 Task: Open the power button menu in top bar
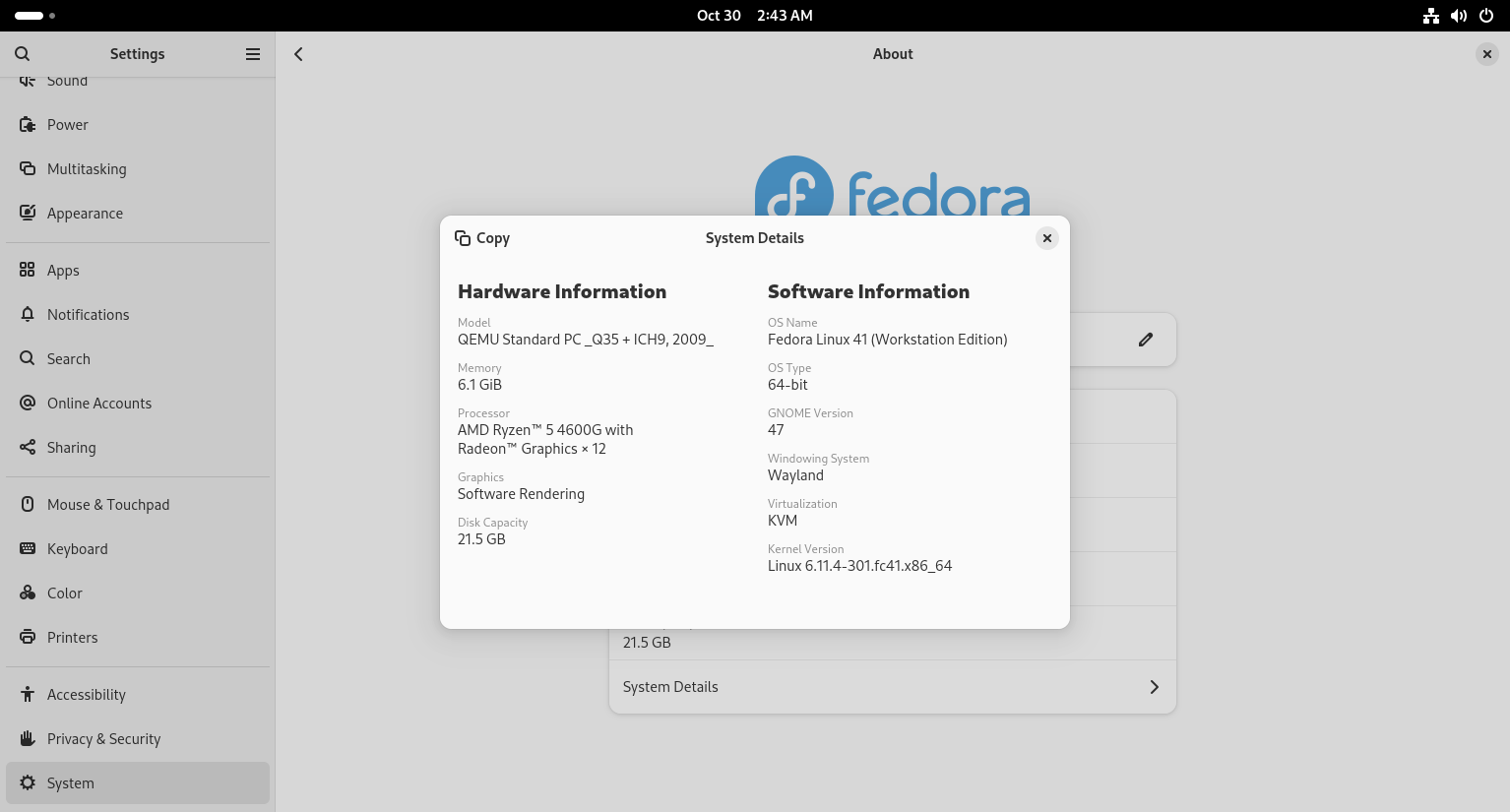click(x=1486, y=16)
